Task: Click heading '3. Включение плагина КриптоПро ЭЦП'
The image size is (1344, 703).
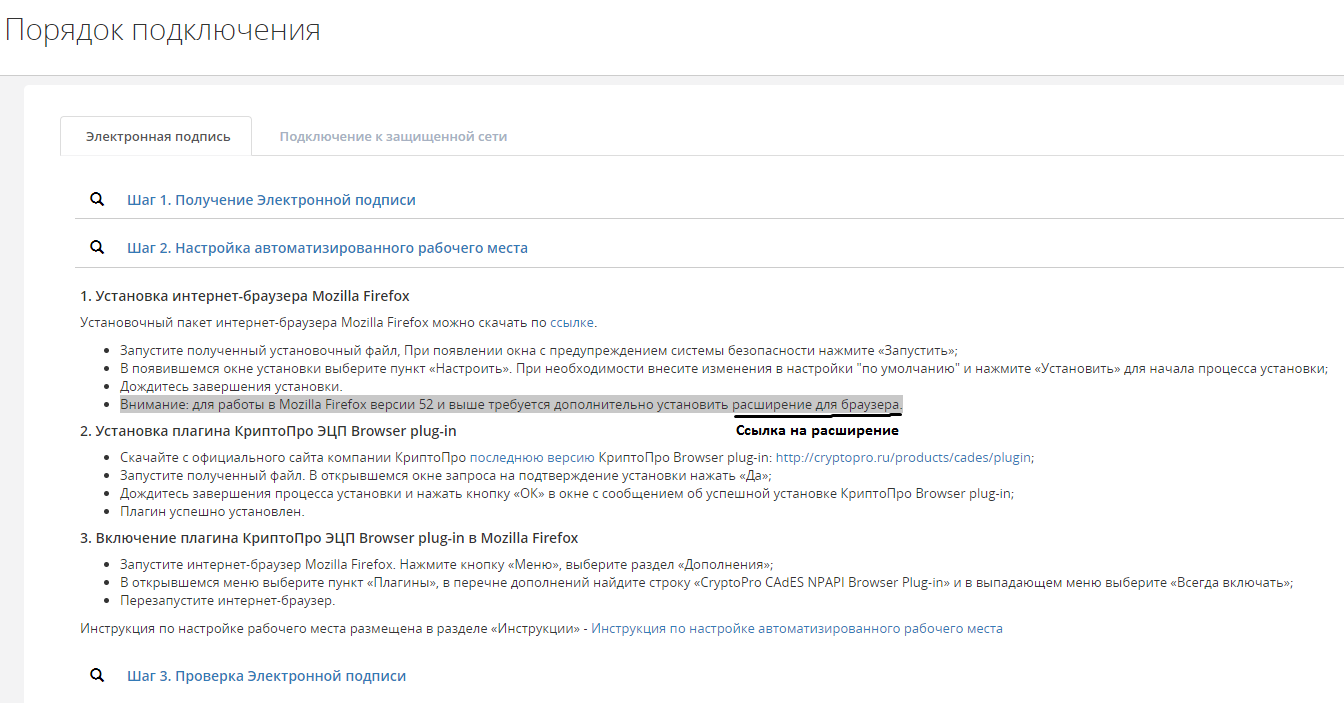Action: click(329, 538)
